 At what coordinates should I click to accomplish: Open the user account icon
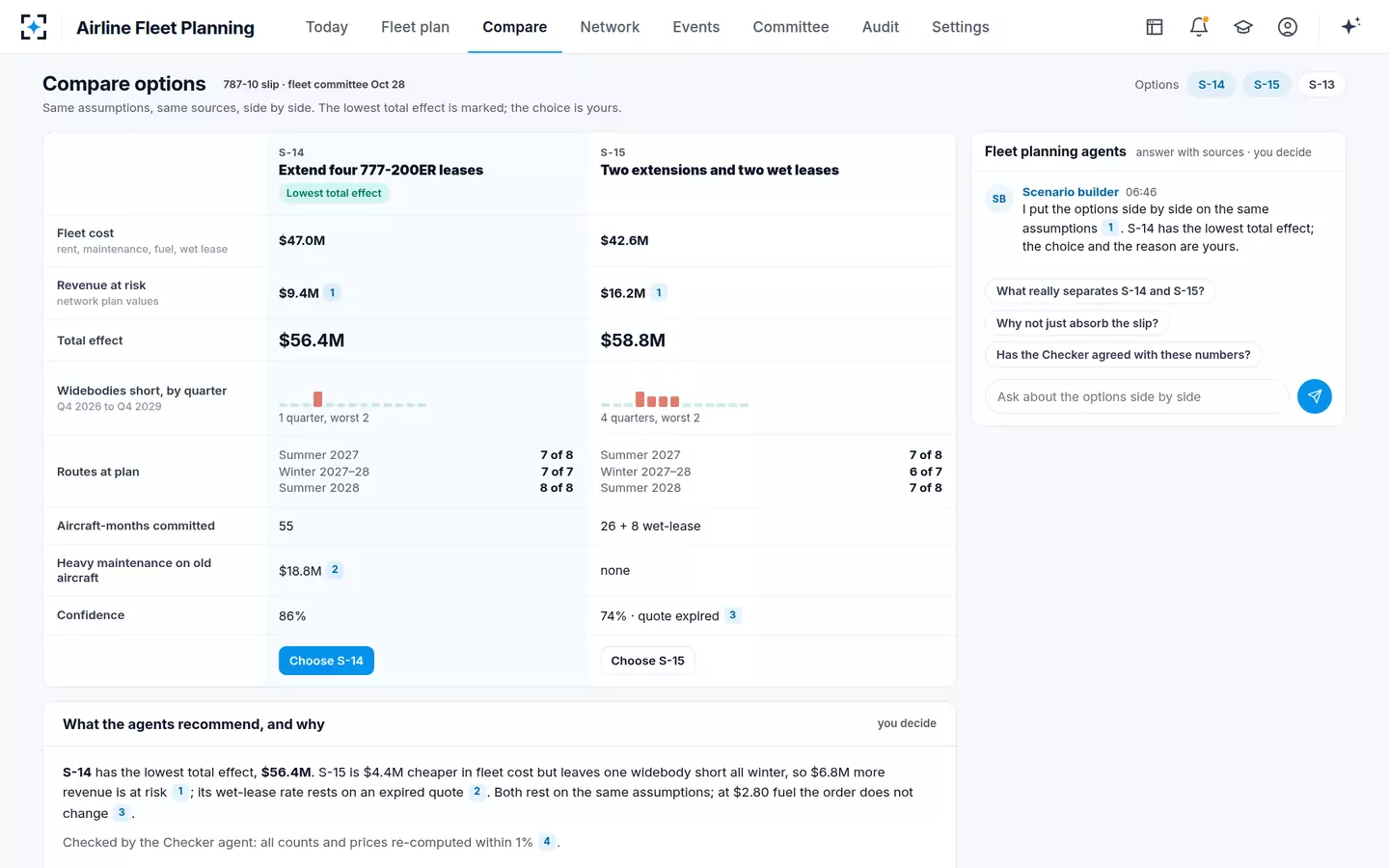coord(1288,27)
